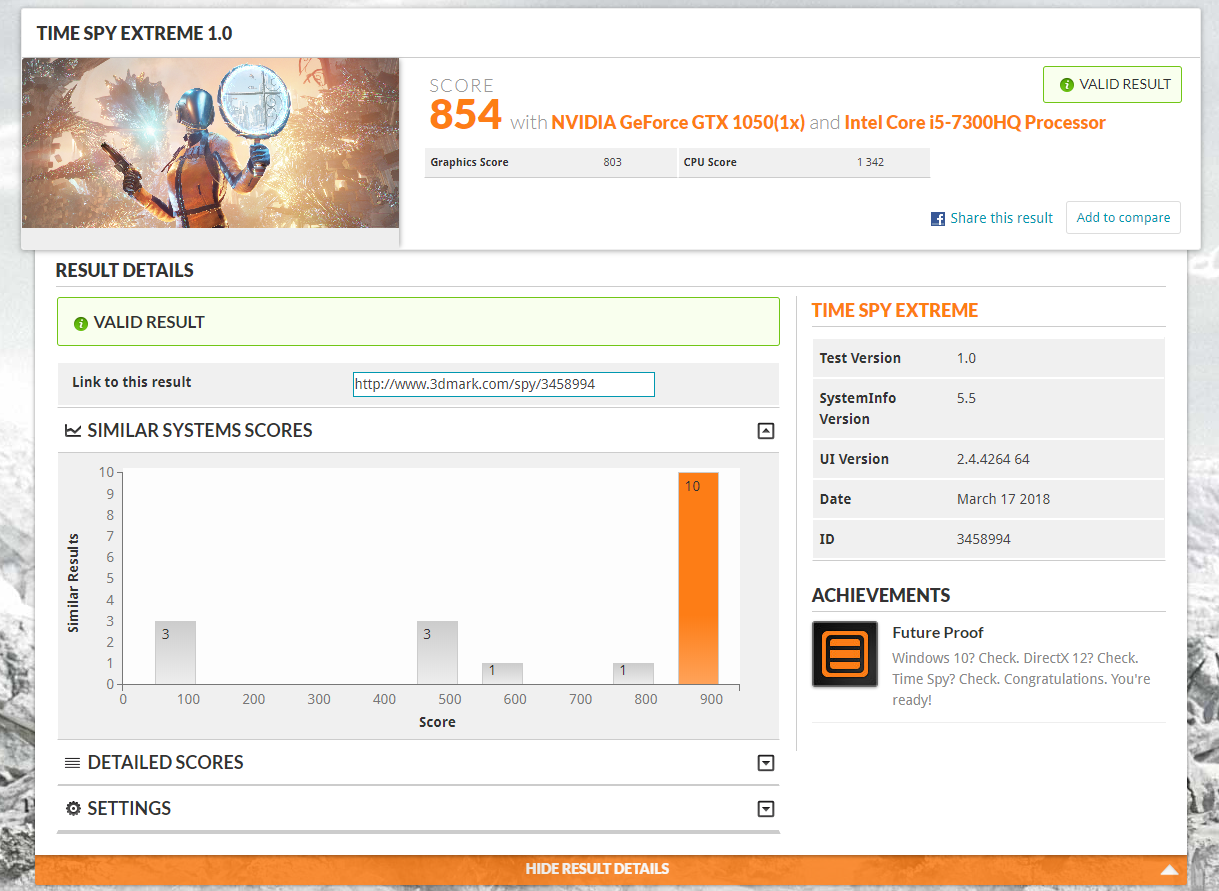Screen dimensions: 1219x891
Task: Click the gear icon beside Settings
Action: coord(73,808)
